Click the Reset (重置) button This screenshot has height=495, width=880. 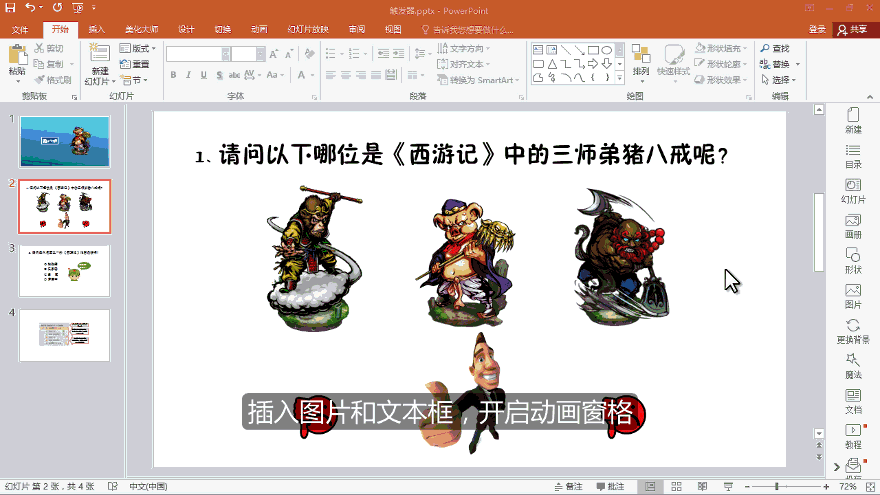135,64
